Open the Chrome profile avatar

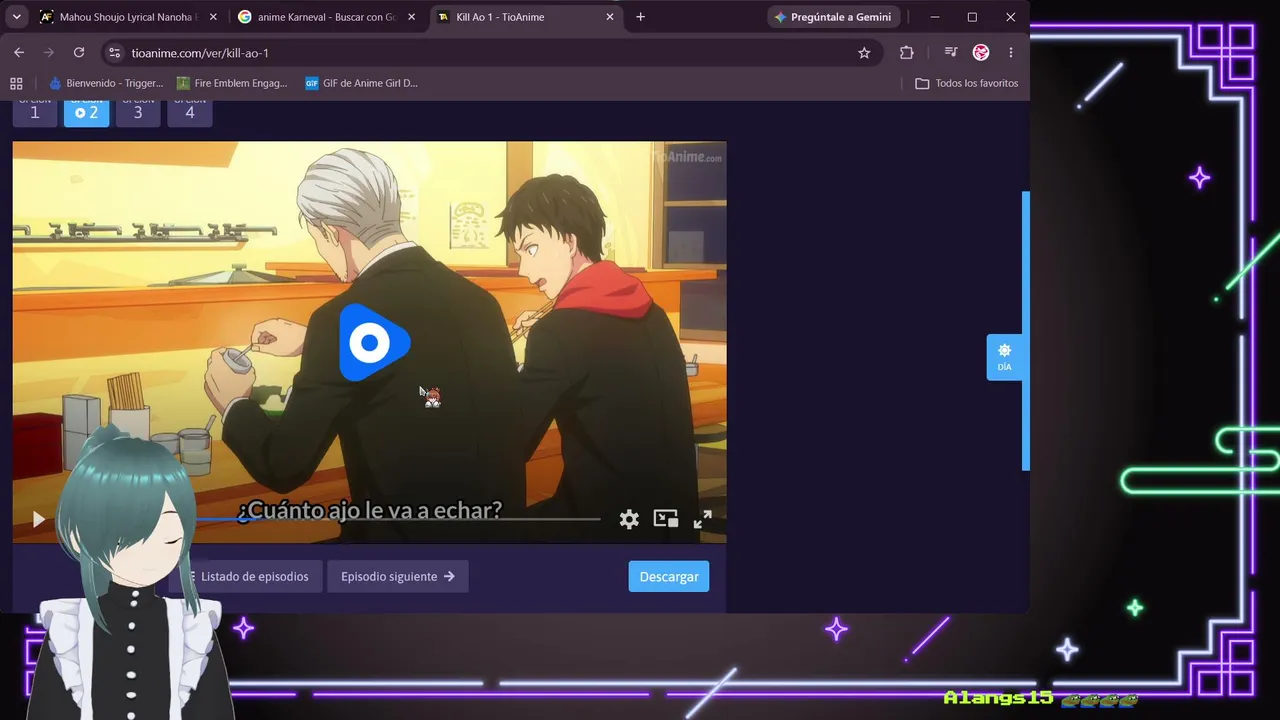click(x=981, y=53)
